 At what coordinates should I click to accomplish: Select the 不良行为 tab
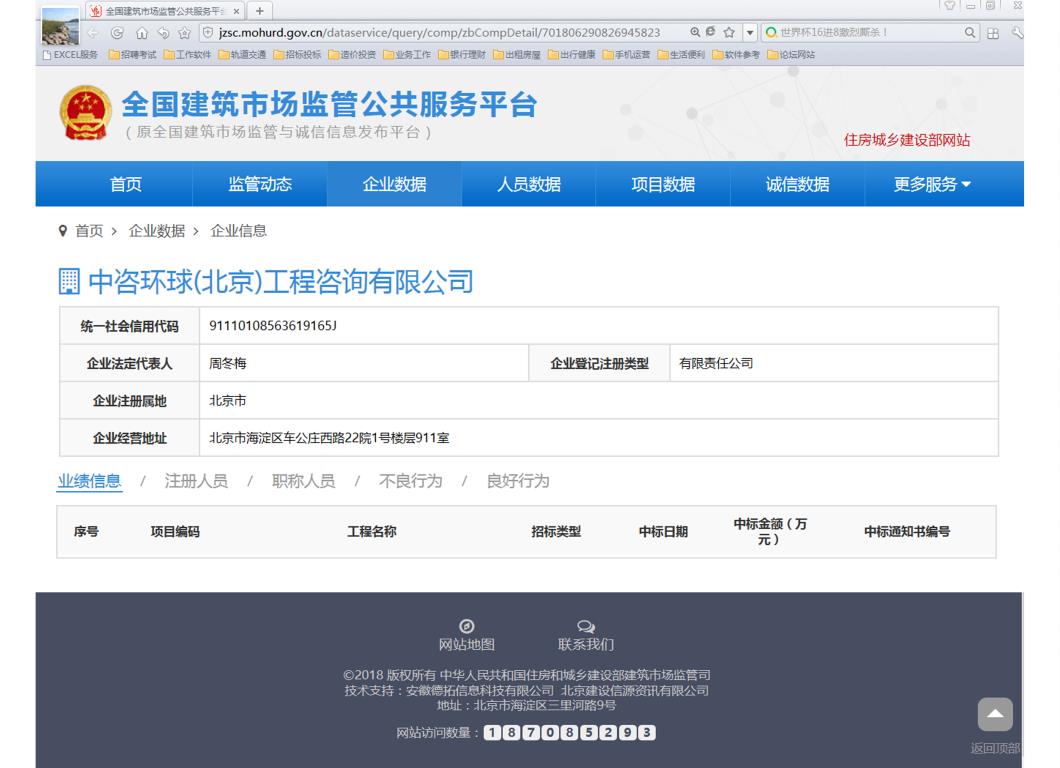click(x=410, y=481)
